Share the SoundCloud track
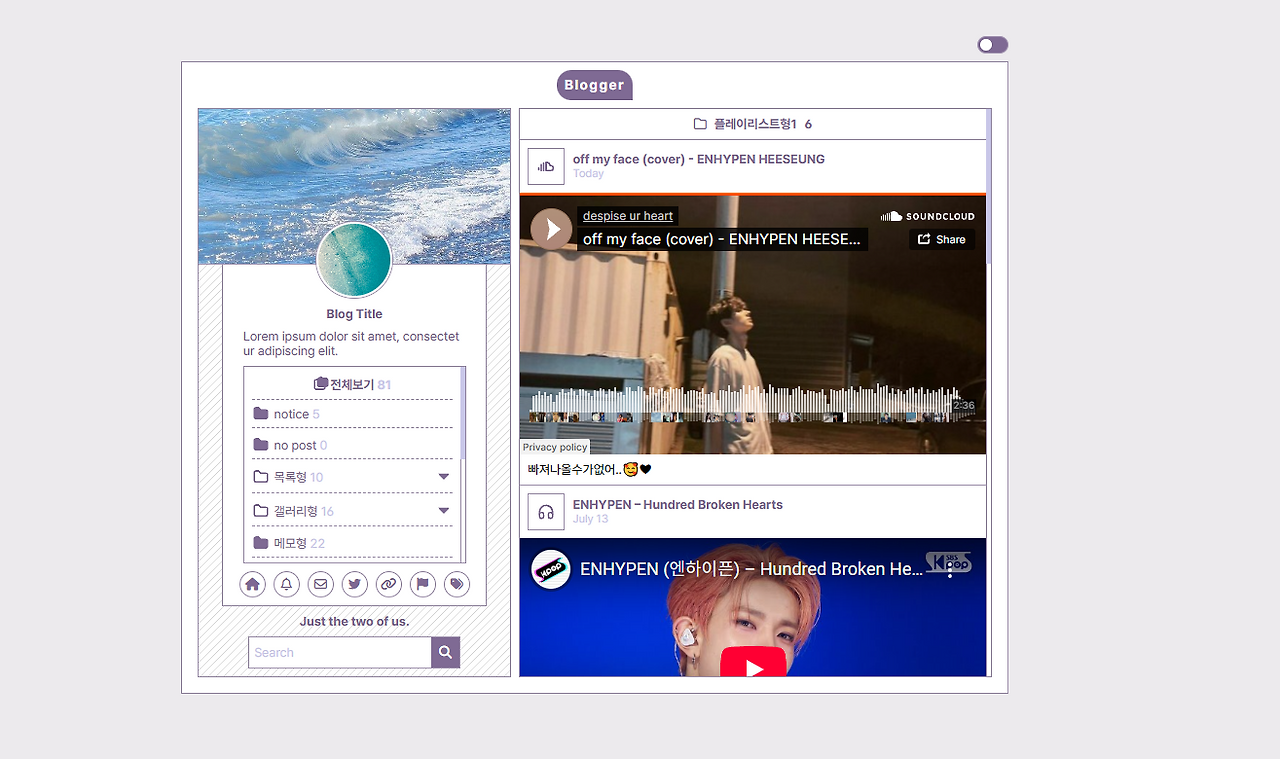This screenshot has height=759, width=1280. pyautogui.click(x=942, y=239)
